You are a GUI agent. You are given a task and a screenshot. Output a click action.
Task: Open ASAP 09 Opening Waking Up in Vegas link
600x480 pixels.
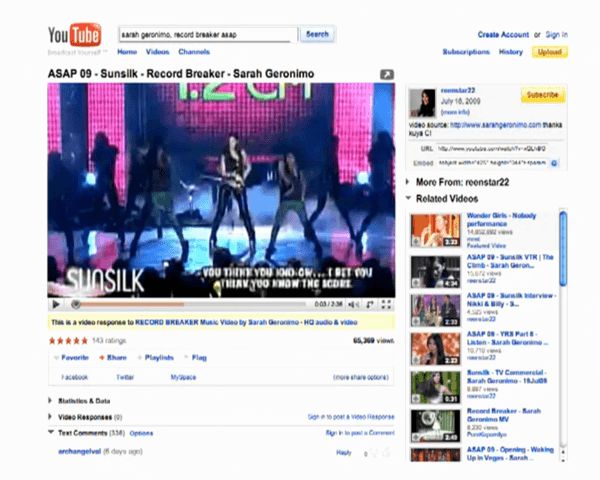coord(510,454)
